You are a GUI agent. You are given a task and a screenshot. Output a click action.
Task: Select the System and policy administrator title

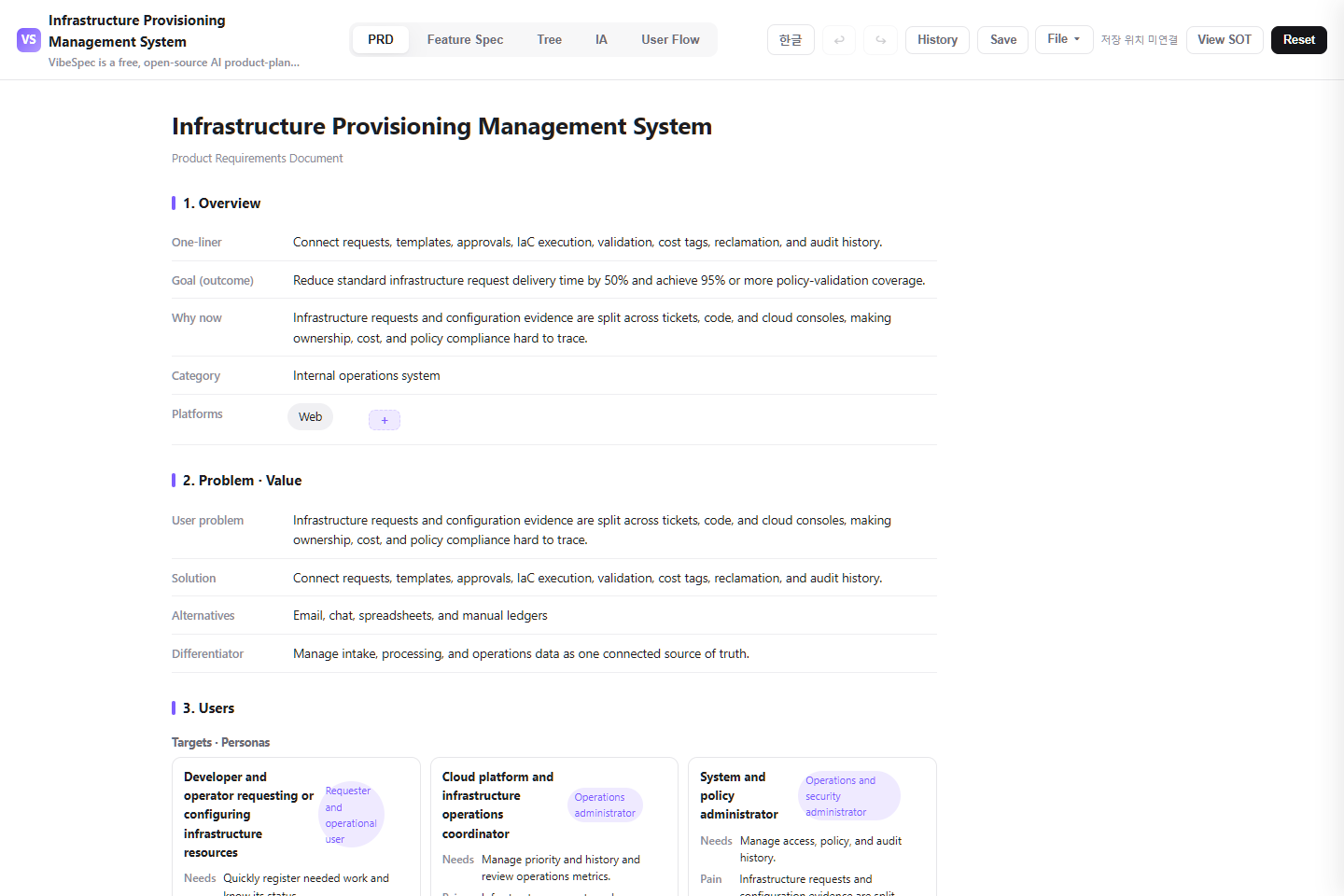738,796
